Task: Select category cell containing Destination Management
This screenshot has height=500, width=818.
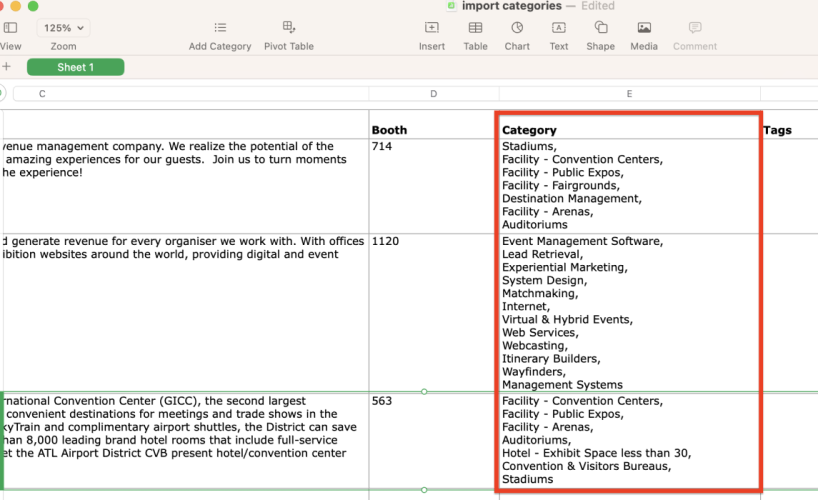Action: click(x=629, y=186)
